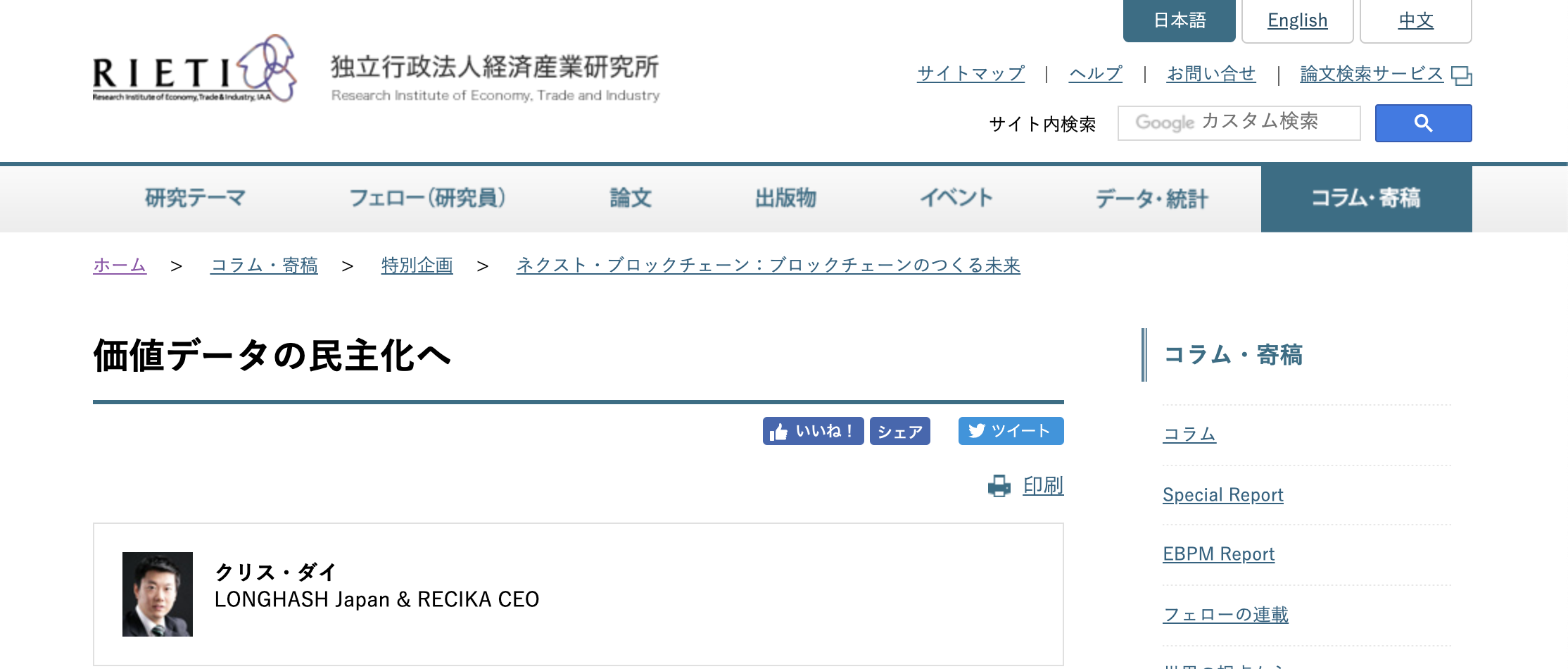Open the データ・統計 menu
Viewport: 1568px width, 669px height.
pyautogui.click(x=1151, y=199)
